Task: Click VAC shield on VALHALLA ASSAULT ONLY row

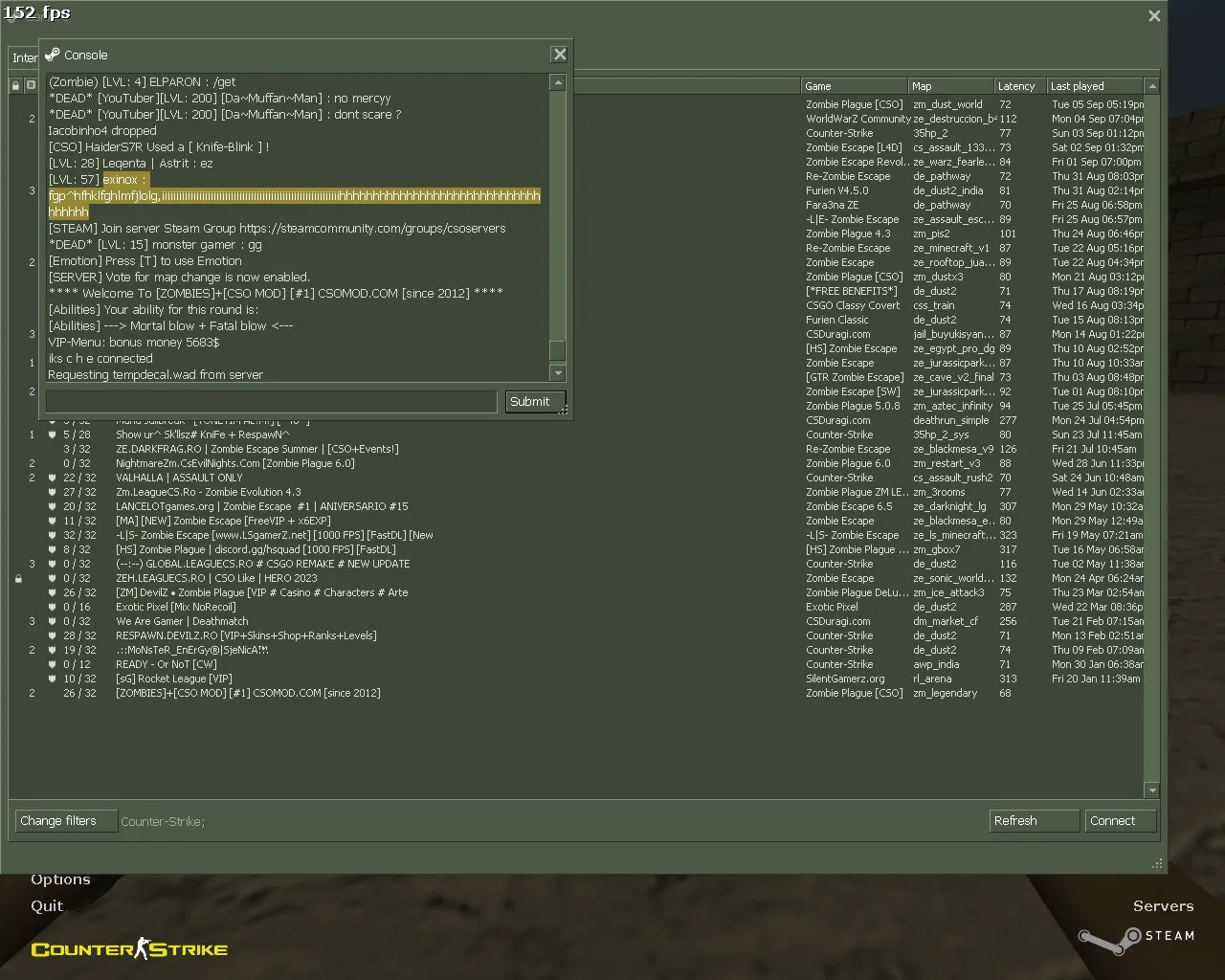Action: [51, 478]
